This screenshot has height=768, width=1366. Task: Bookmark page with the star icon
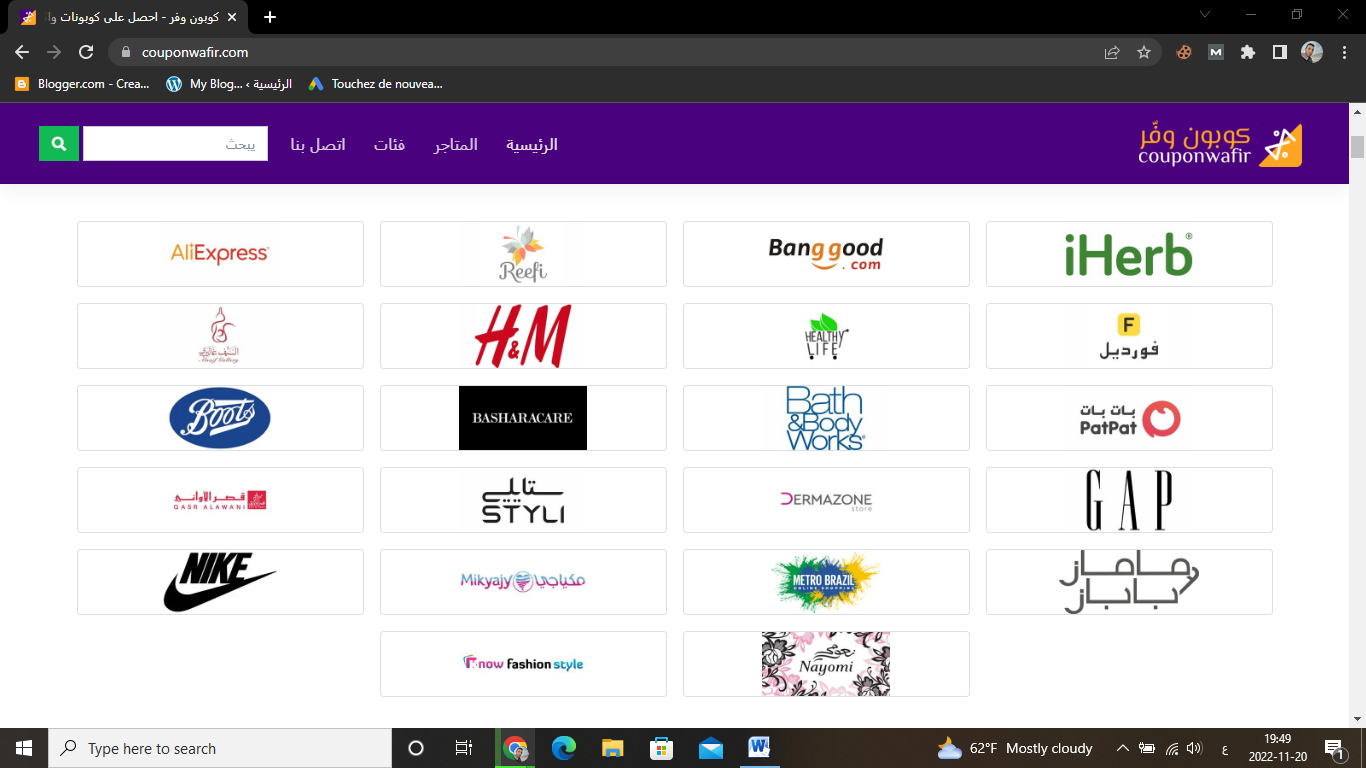1144,52
